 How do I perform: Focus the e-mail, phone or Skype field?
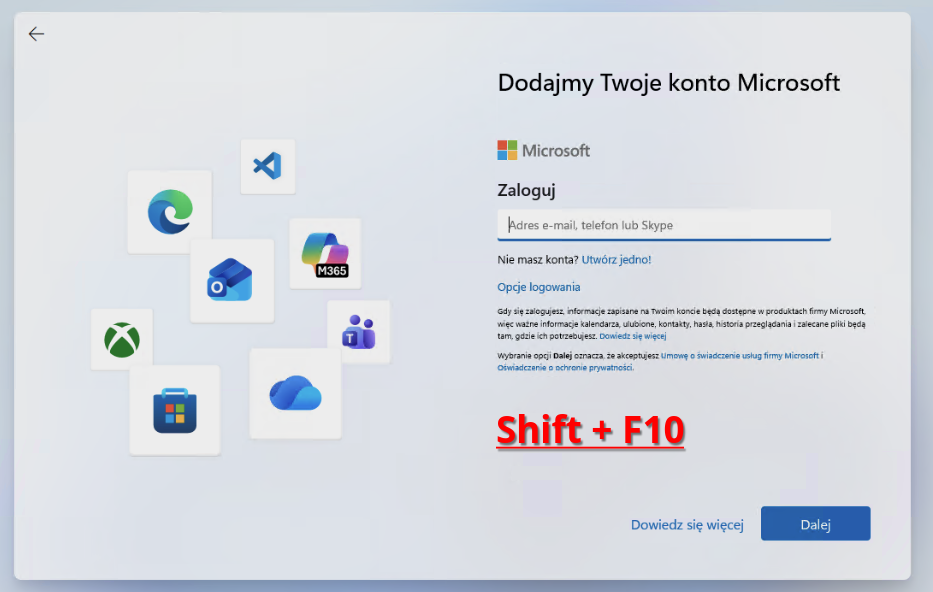click(x=664, y=225)
